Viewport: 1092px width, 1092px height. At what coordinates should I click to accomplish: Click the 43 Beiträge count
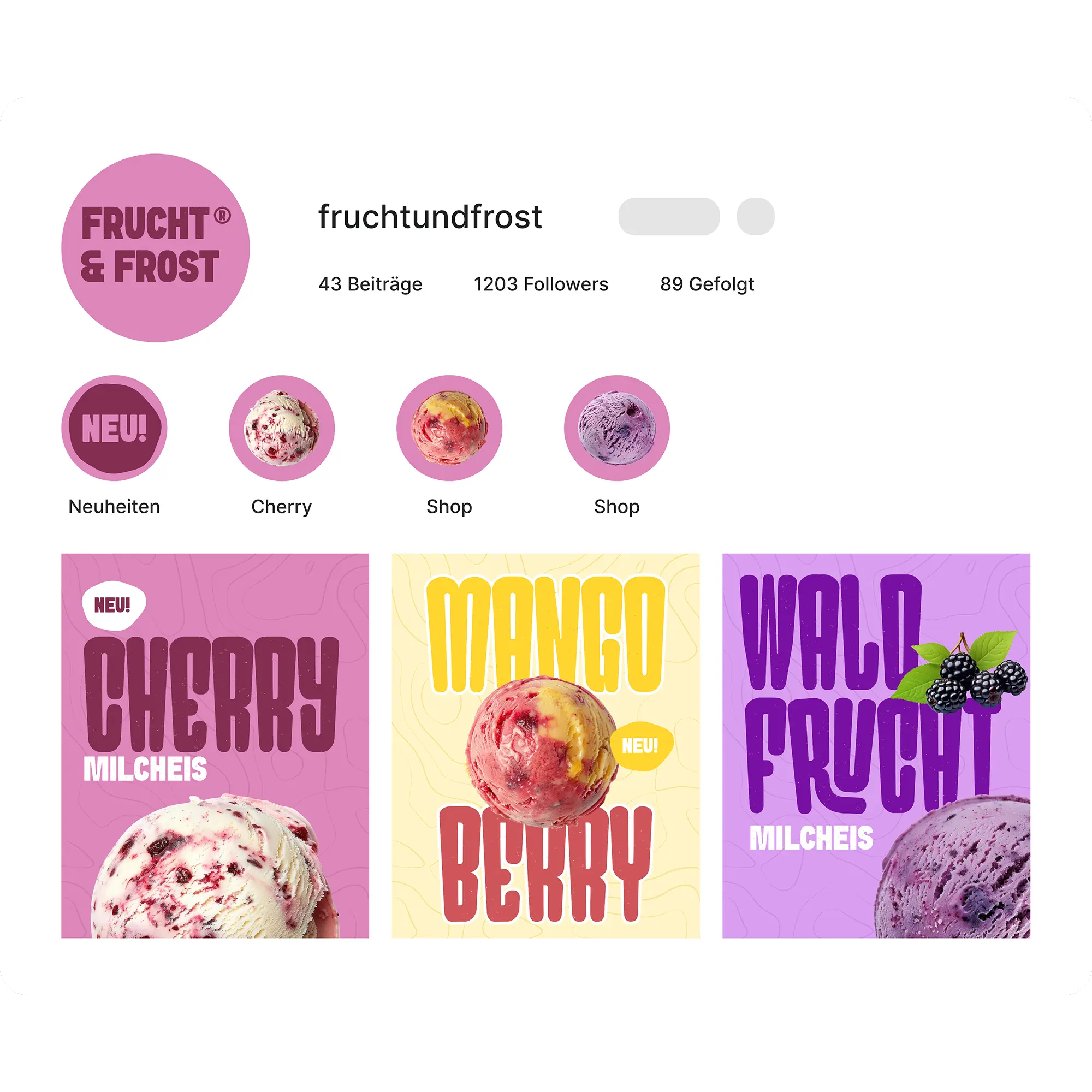coord(370,284)
